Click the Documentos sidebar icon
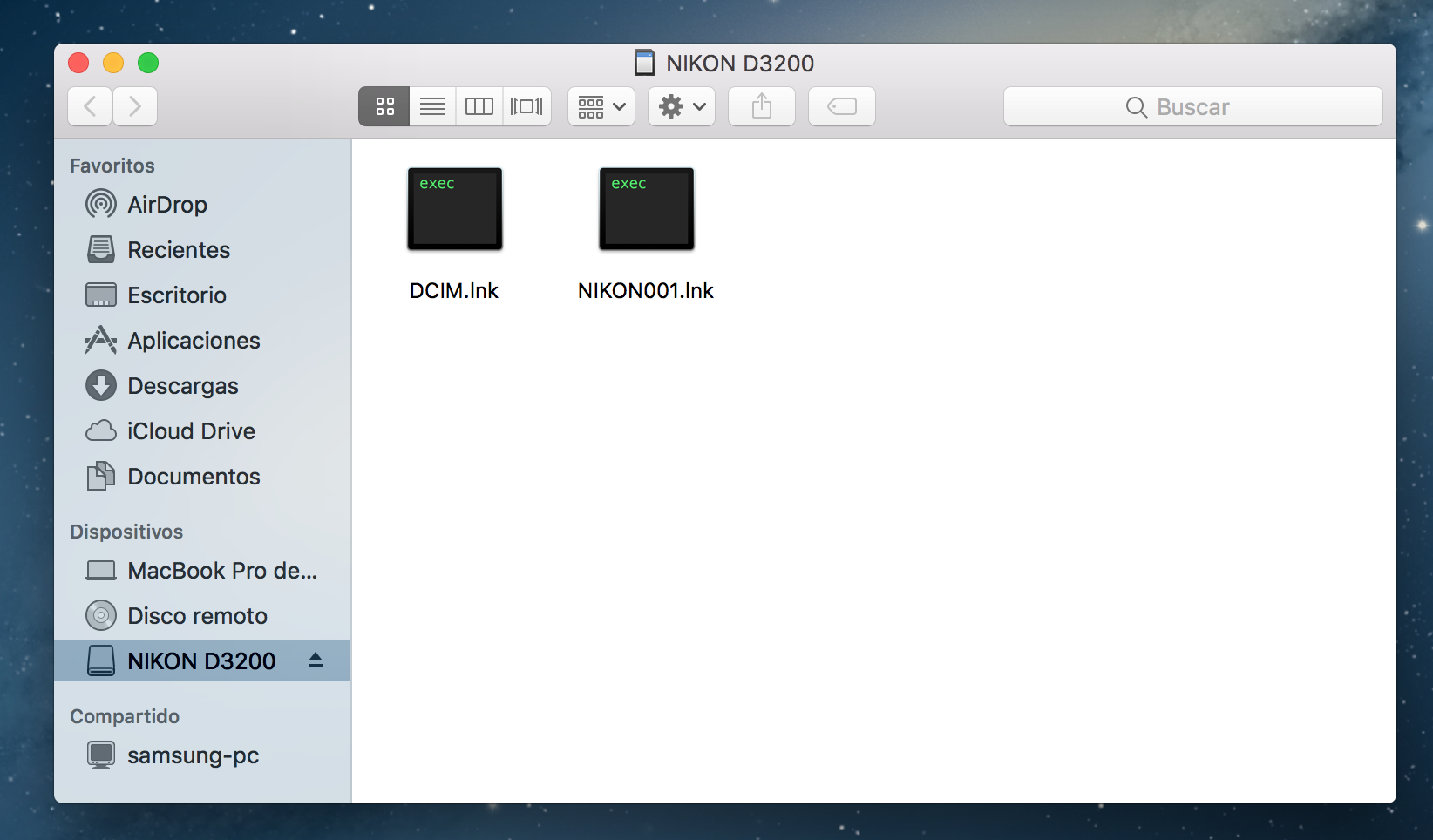 point(101,477)
